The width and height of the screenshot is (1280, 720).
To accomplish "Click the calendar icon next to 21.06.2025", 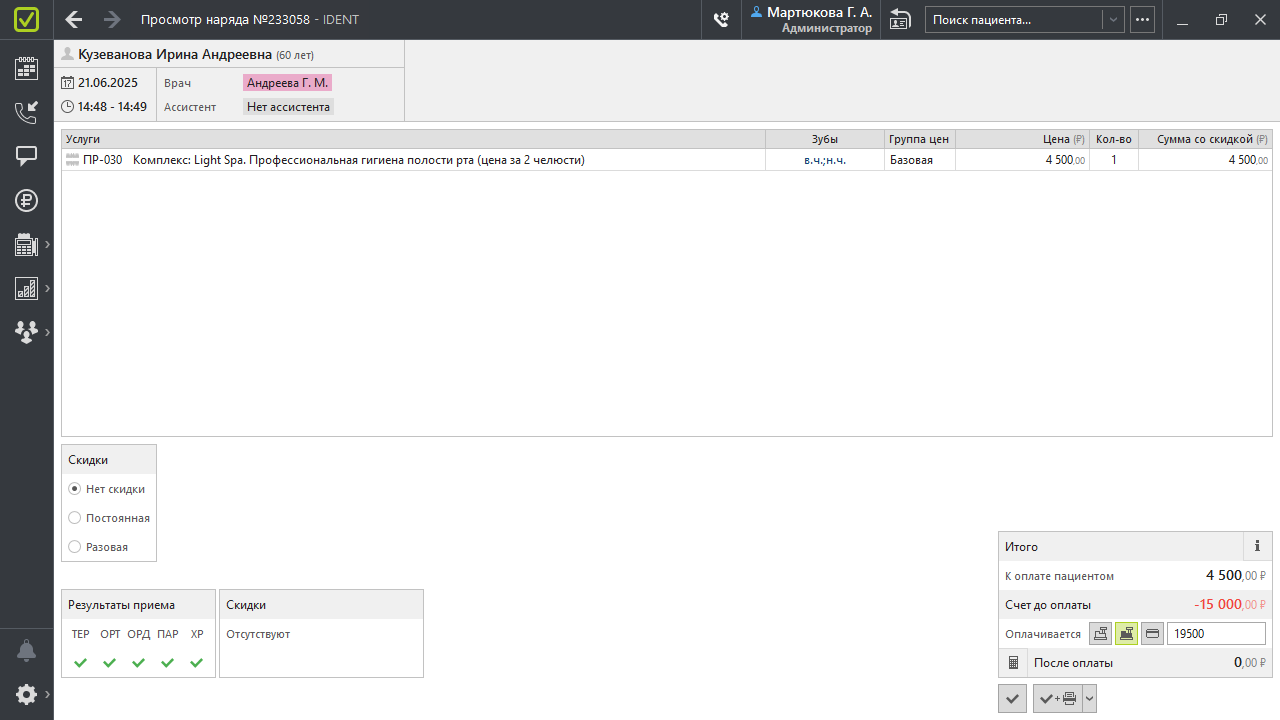I will point(68,83).
